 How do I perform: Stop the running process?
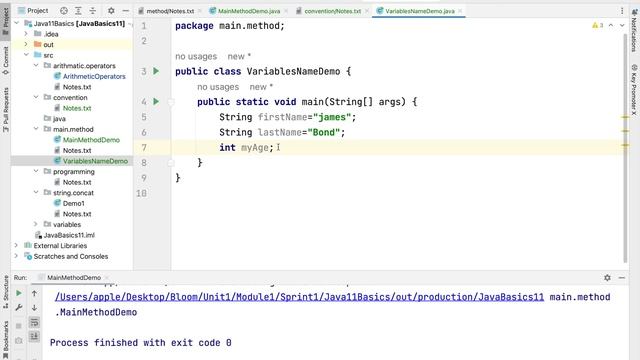(x=19, y=326)
